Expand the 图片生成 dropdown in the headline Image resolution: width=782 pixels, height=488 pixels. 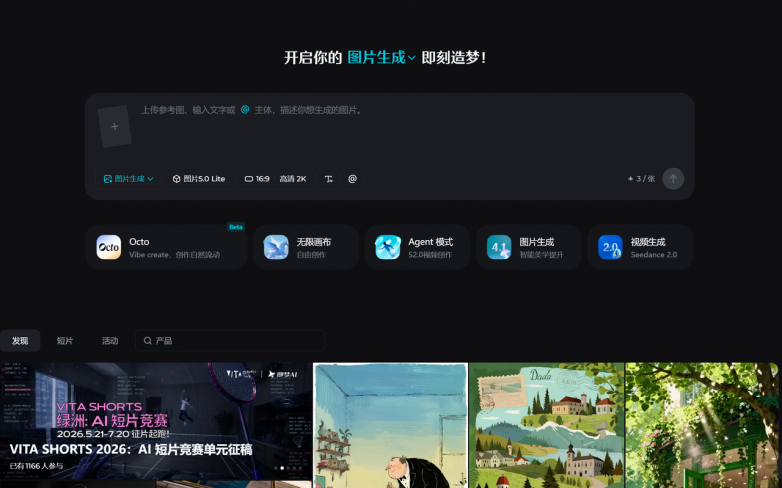[382, 57]
